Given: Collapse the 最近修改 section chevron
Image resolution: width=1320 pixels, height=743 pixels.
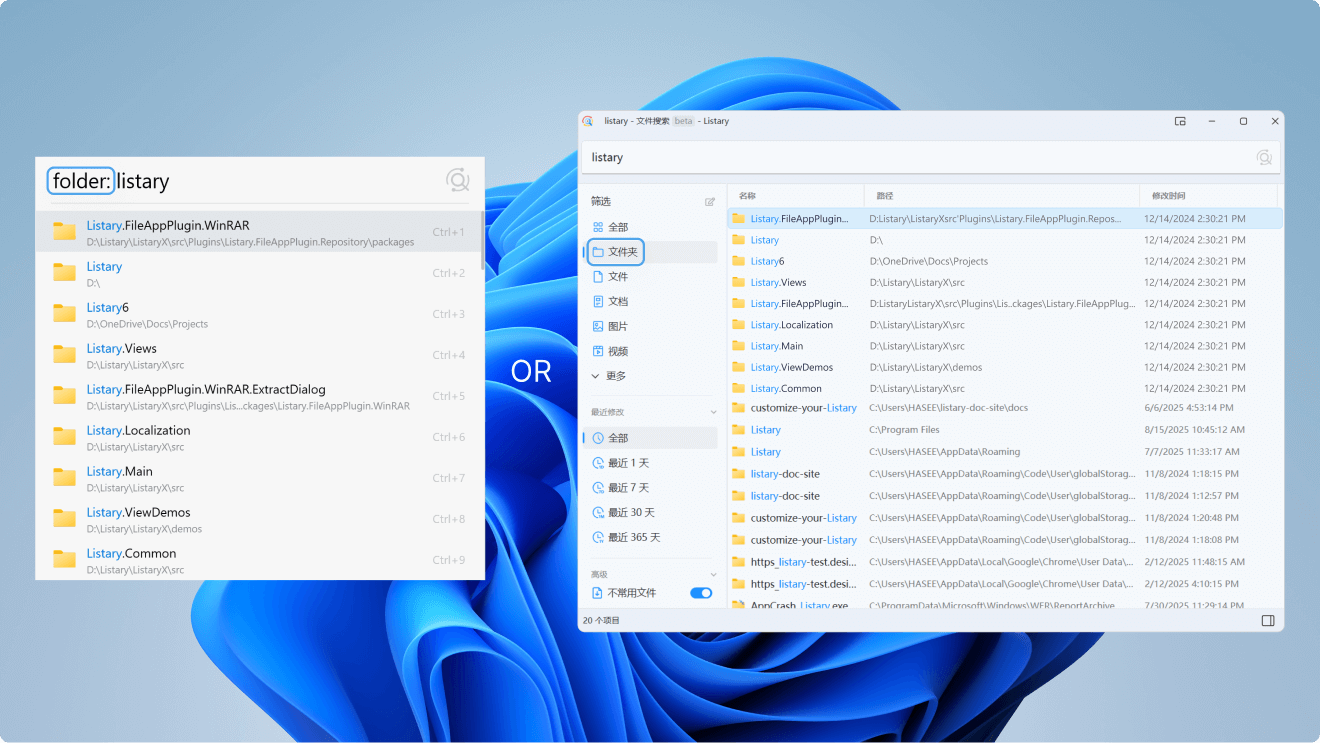Looking at the screenshot, I should (713, 412).
